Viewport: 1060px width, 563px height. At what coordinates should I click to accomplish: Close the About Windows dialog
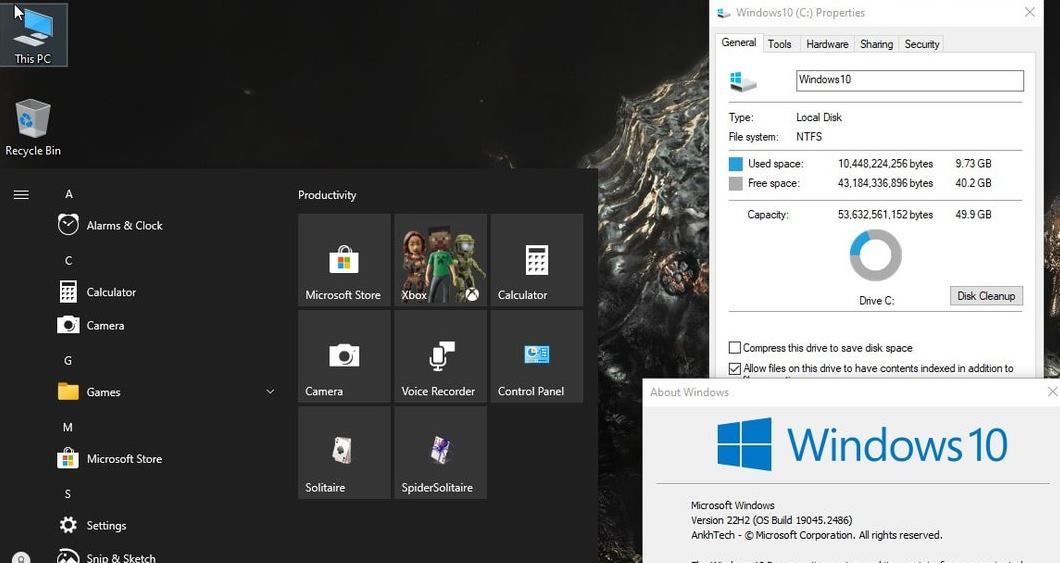pyautogui.click(x=1052, y=392)
